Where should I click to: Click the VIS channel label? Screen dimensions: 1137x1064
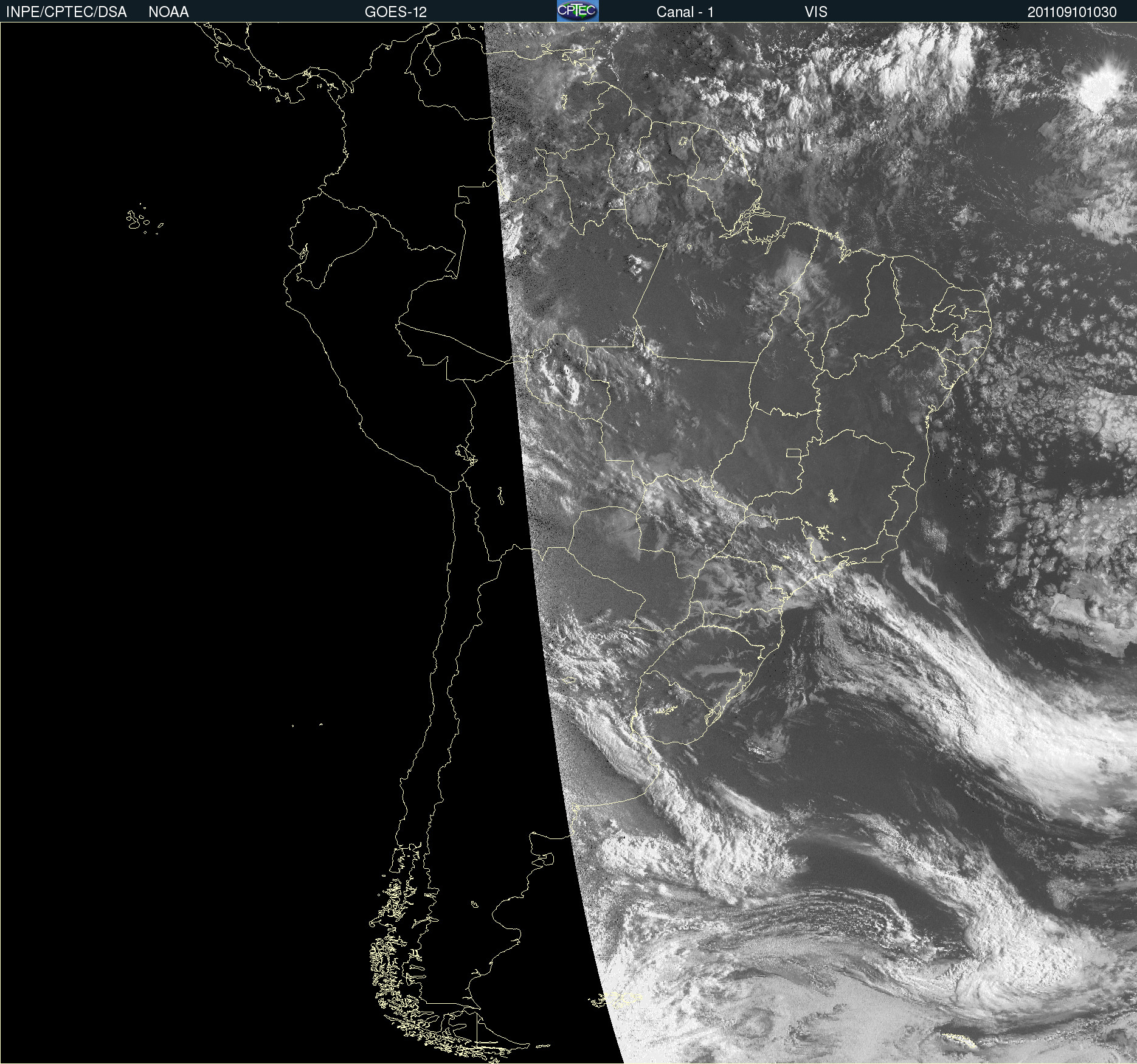pos(816,12)
